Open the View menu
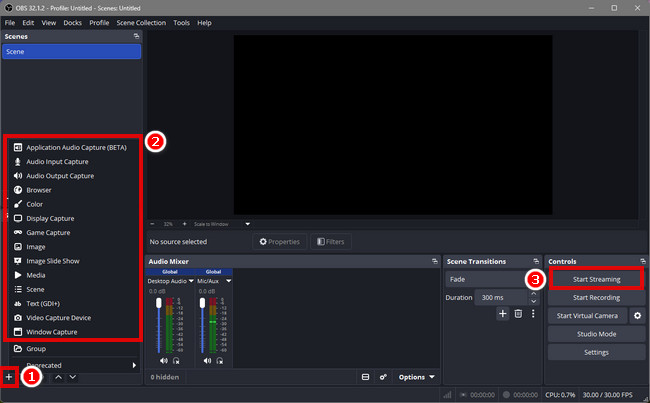650x403 pixels. click(49, 22)
